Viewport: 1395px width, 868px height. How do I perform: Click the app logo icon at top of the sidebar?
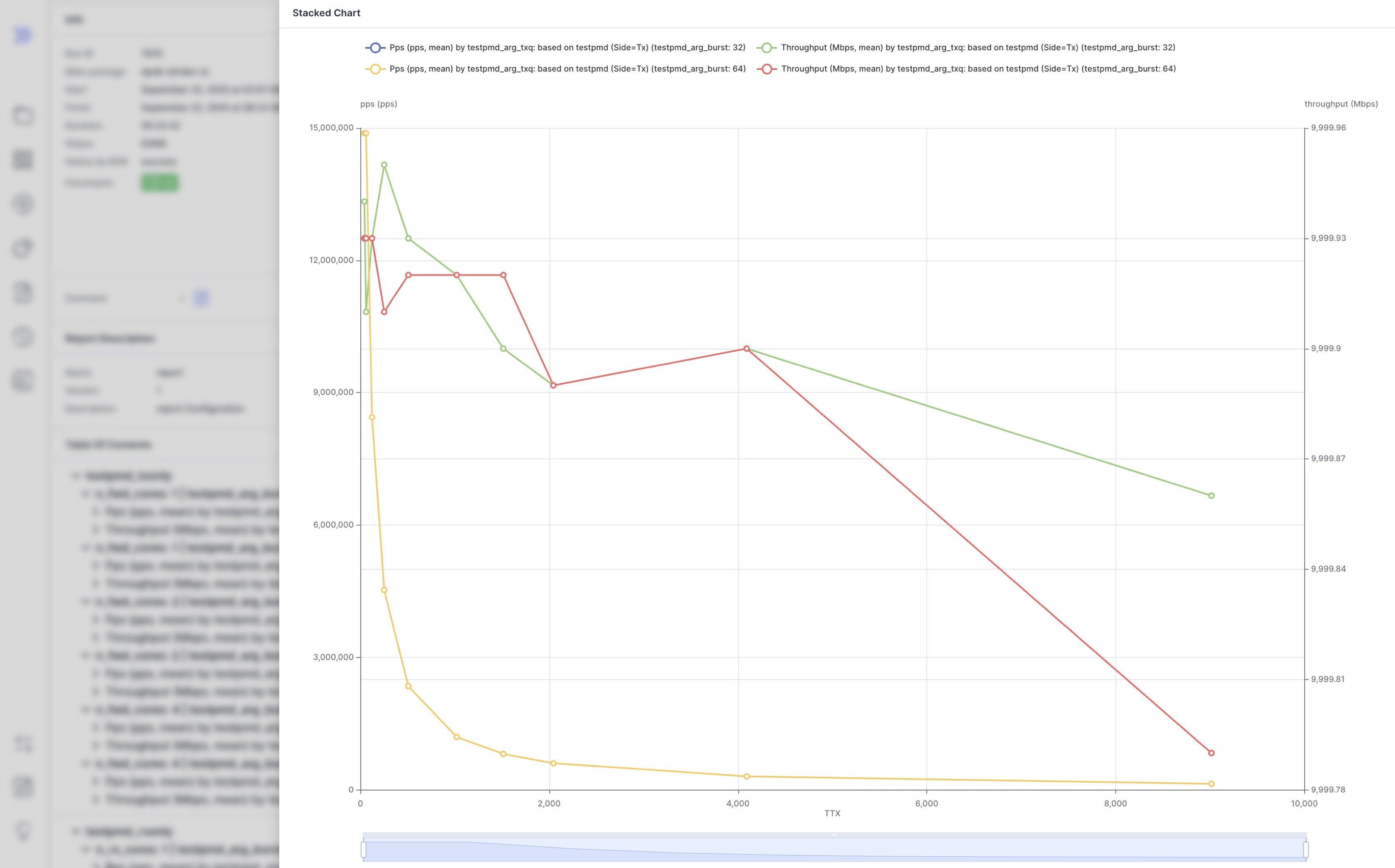point(23,35)
